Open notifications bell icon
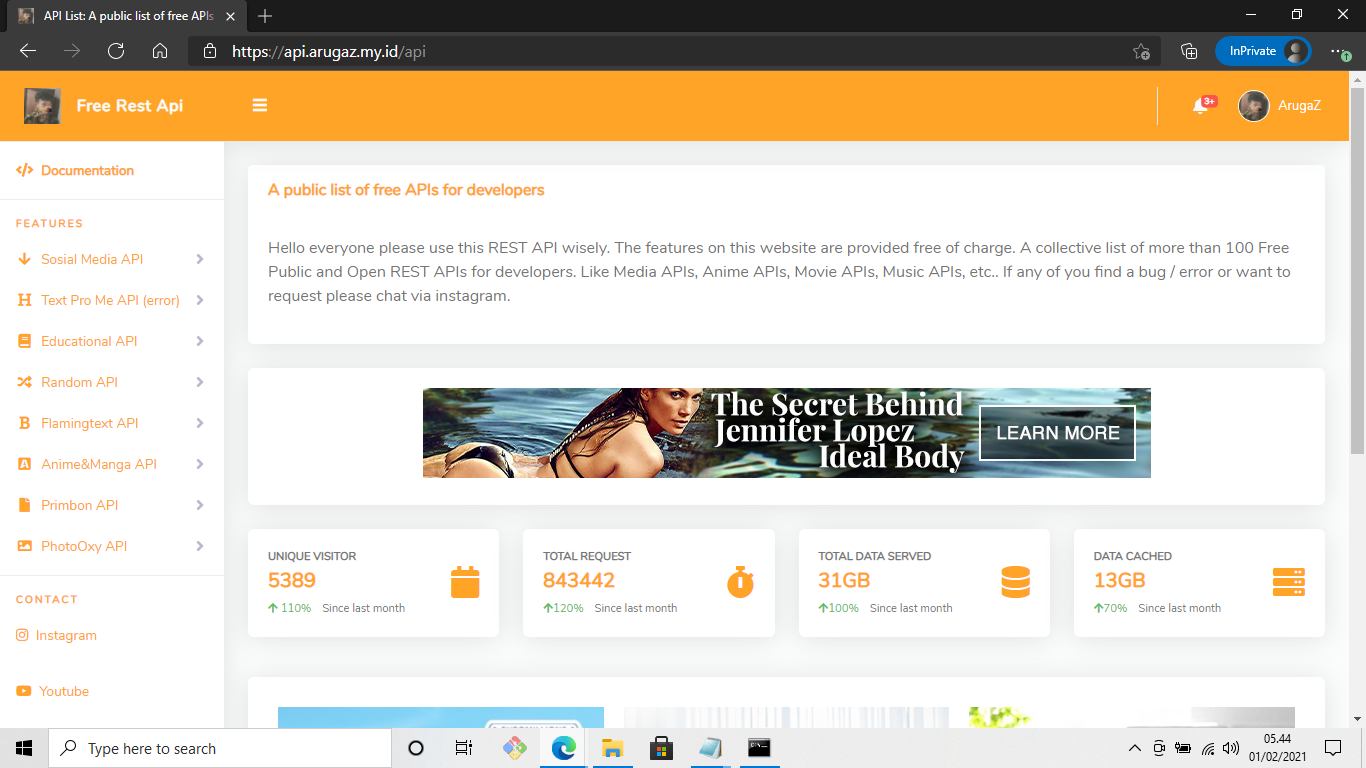The image size is (1366, 768). pos(1201,106)
